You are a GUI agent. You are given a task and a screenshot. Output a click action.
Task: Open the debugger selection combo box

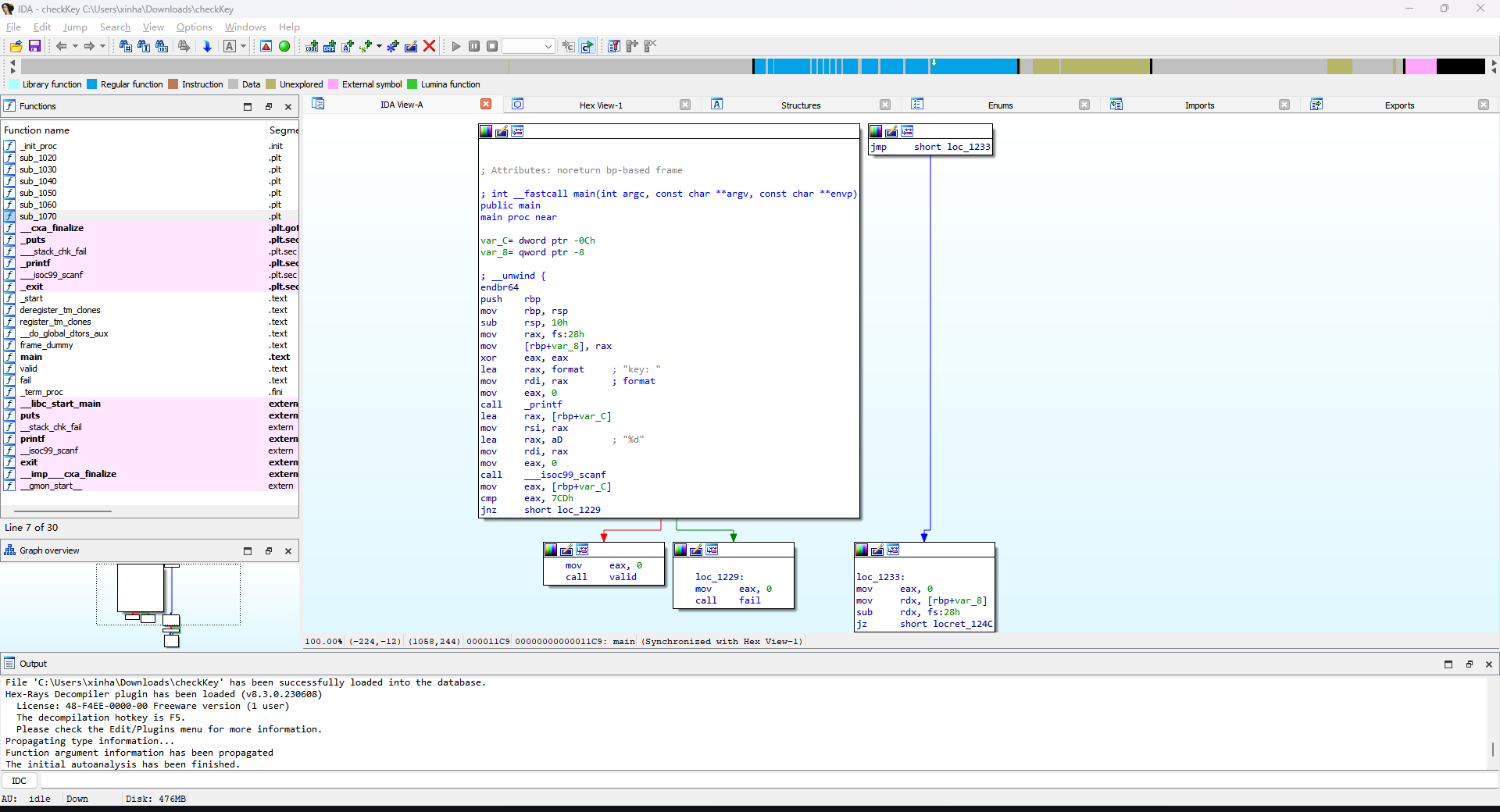528,47
